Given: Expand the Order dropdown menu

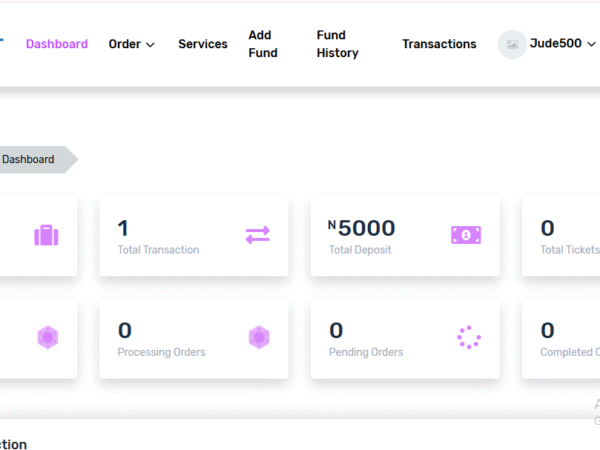Looking at the screenshot, I should pos(131,44).
